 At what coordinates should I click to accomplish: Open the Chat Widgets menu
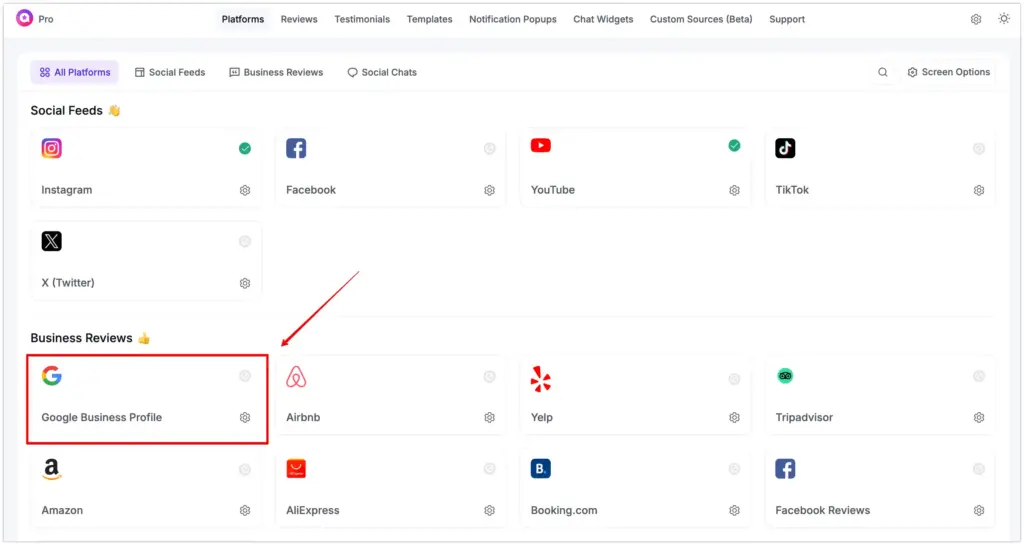tap(603, 20)
